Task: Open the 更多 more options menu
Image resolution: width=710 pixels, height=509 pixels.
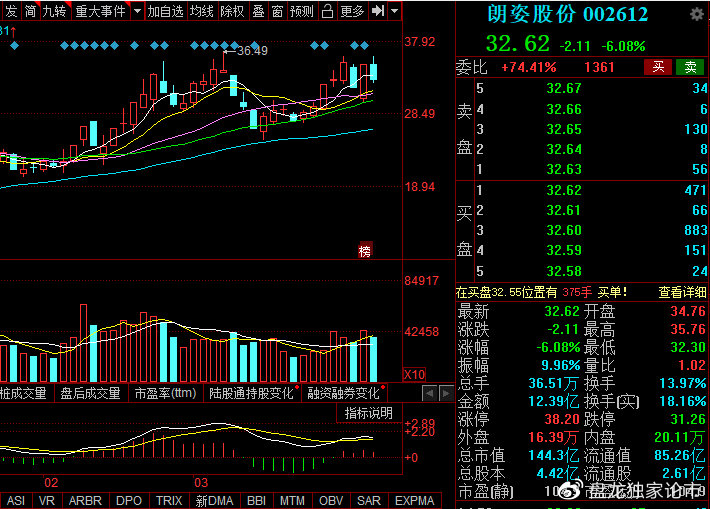Action: (x=353, y=11)
